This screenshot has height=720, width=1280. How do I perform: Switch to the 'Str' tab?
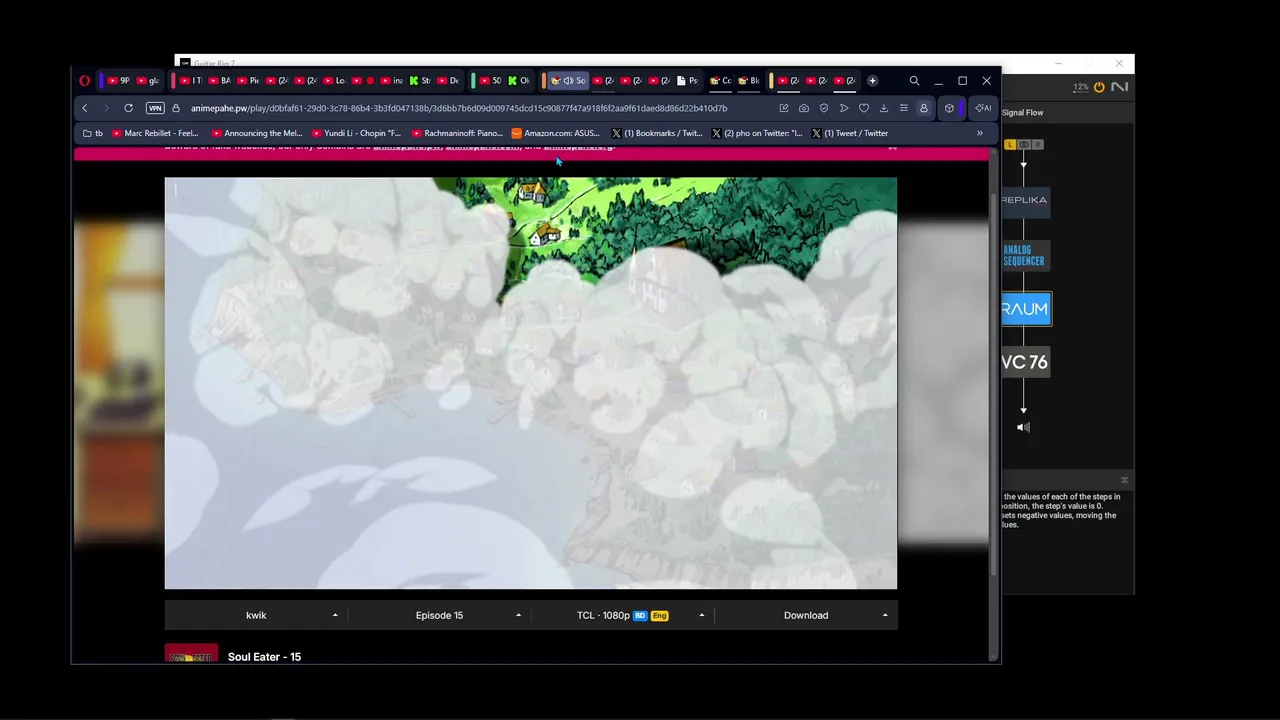[x=419, y=81]
